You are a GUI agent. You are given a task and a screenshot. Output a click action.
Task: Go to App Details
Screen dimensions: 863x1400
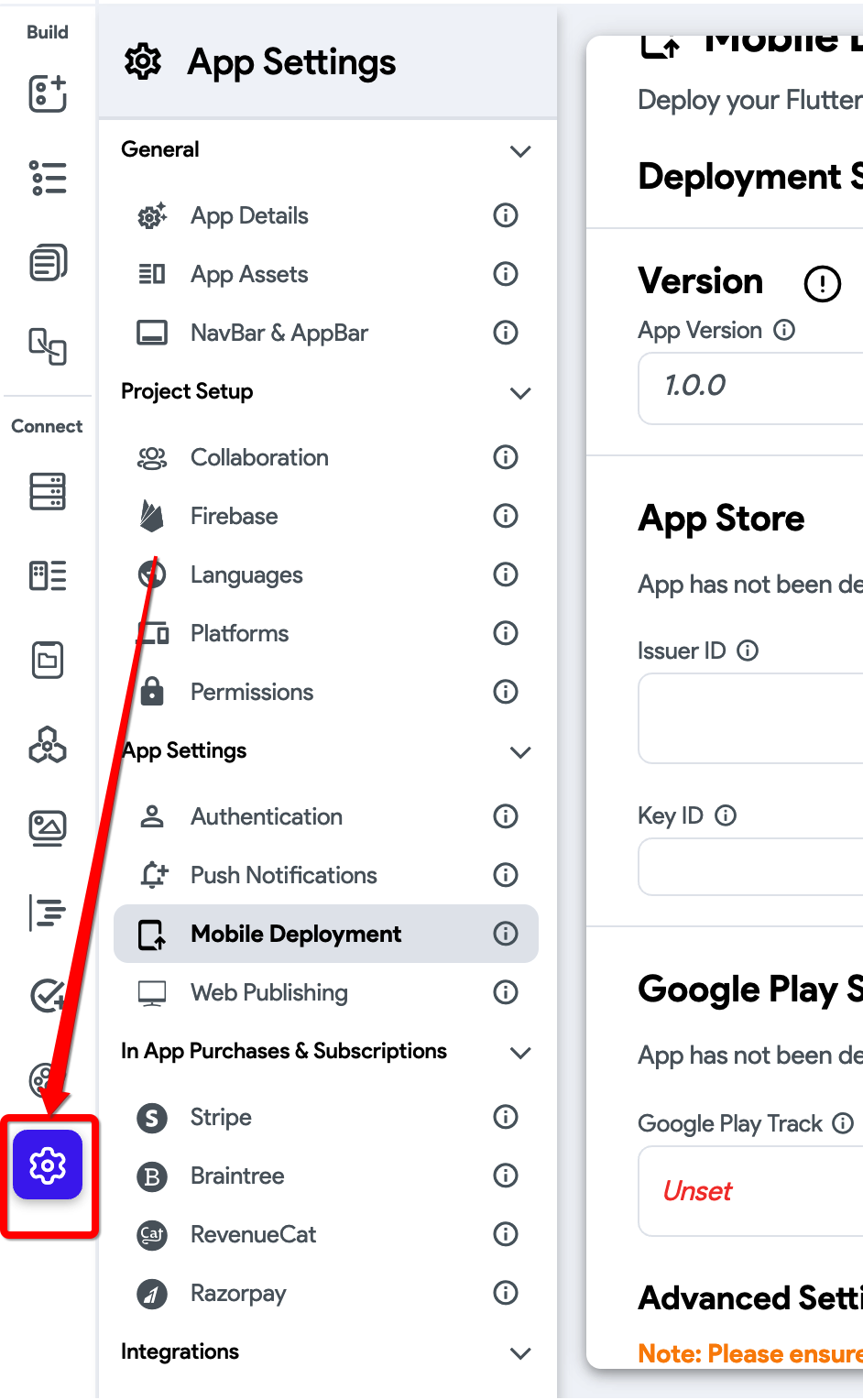(326, 215)
